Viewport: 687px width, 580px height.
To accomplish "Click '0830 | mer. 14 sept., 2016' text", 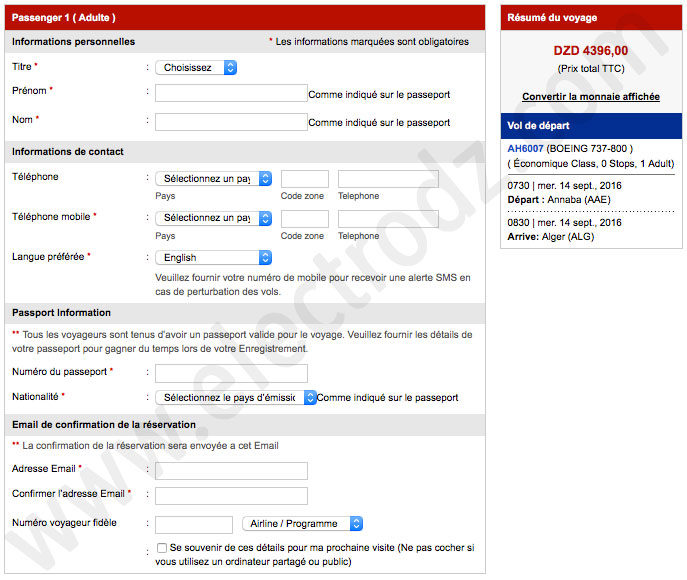I will click(x=564, y=223).
